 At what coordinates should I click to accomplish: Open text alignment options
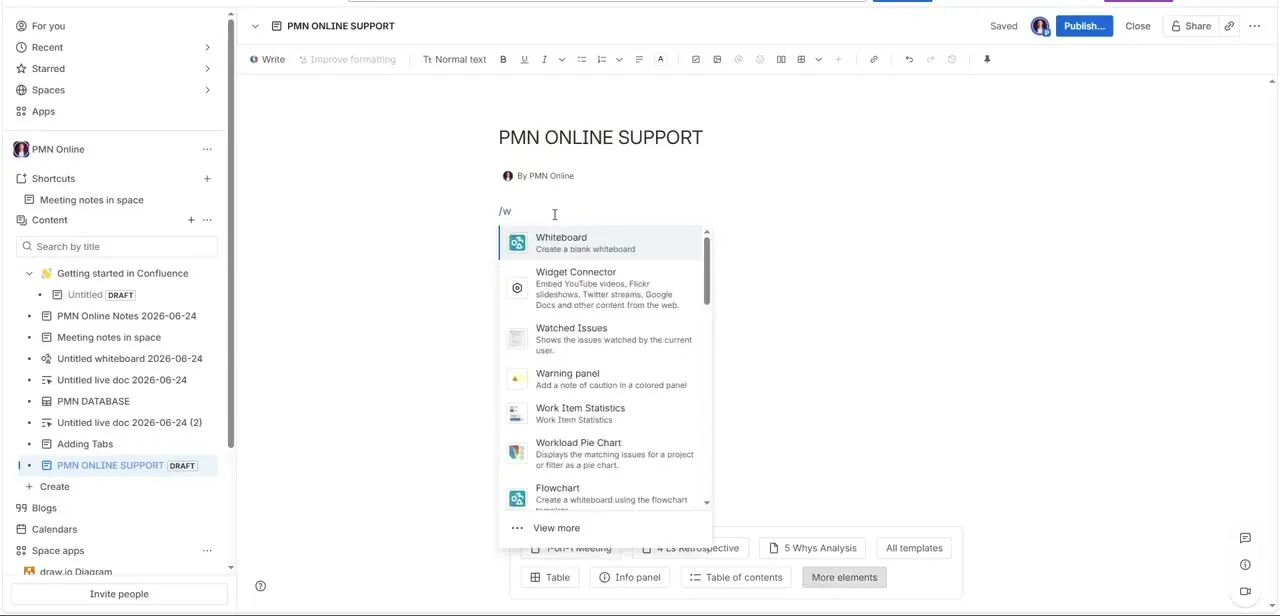click(x=639, y=59)
